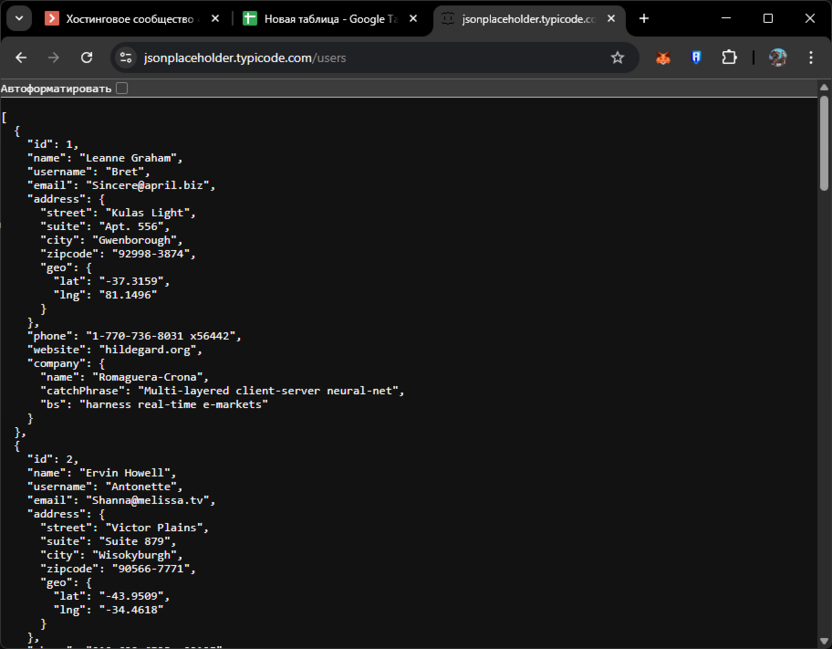
Task: Click the scrollbar down arrow
Action: [x=824, y=641]
